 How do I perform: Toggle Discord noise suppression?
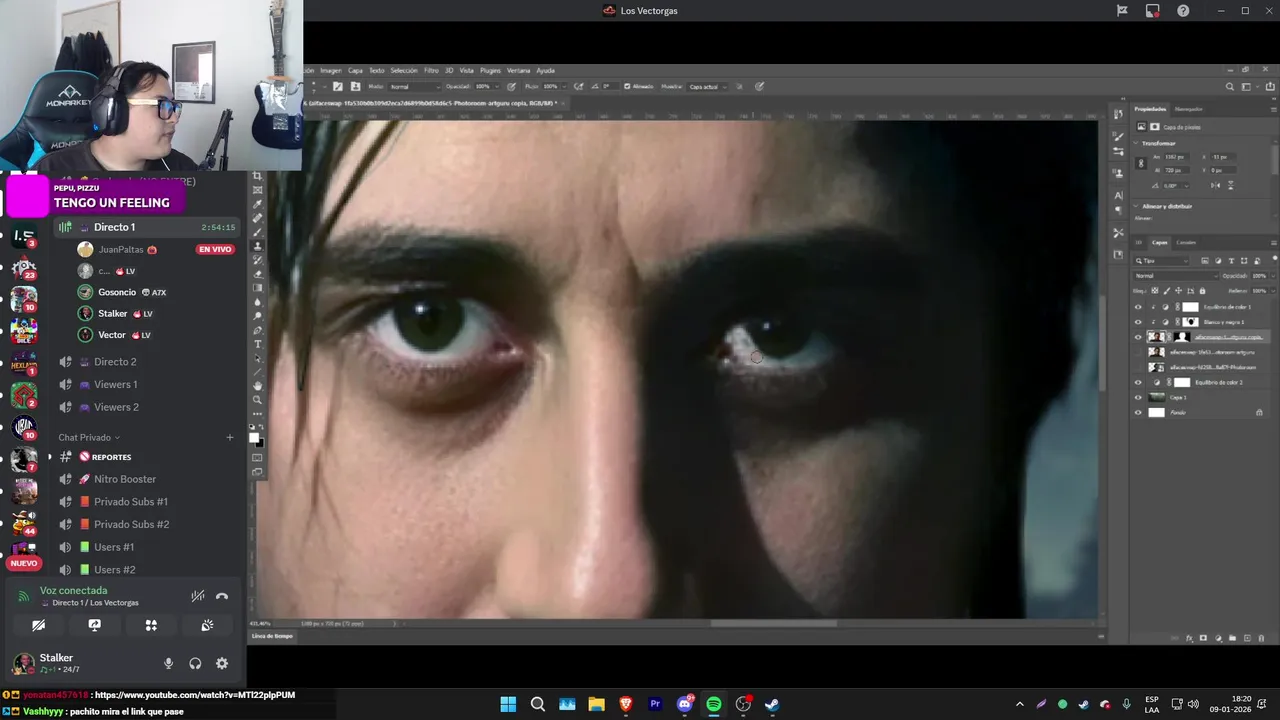[x=198, y=596]
